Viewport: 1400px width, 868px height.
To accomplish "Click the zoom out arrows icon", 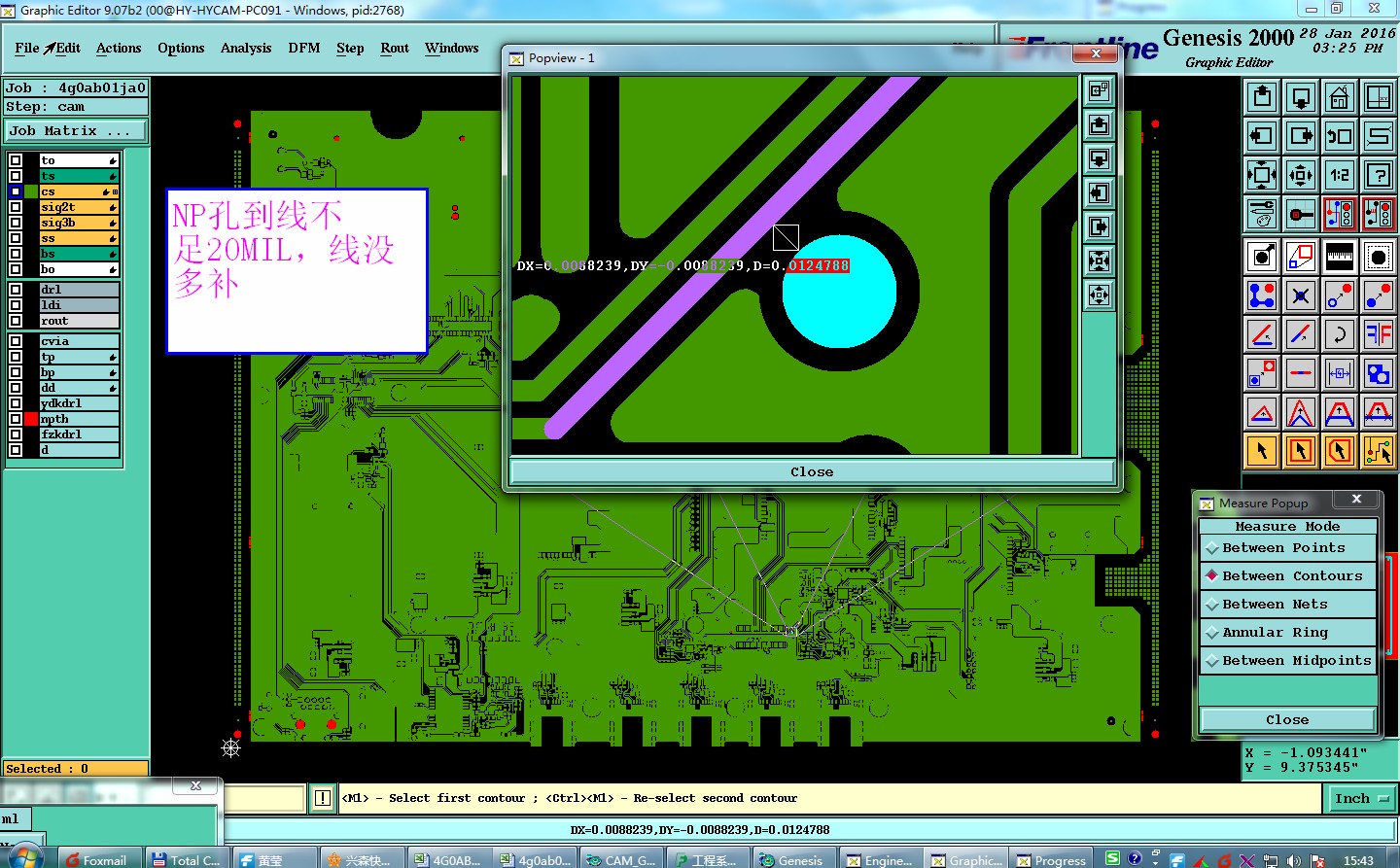I will coord(1262,175).
